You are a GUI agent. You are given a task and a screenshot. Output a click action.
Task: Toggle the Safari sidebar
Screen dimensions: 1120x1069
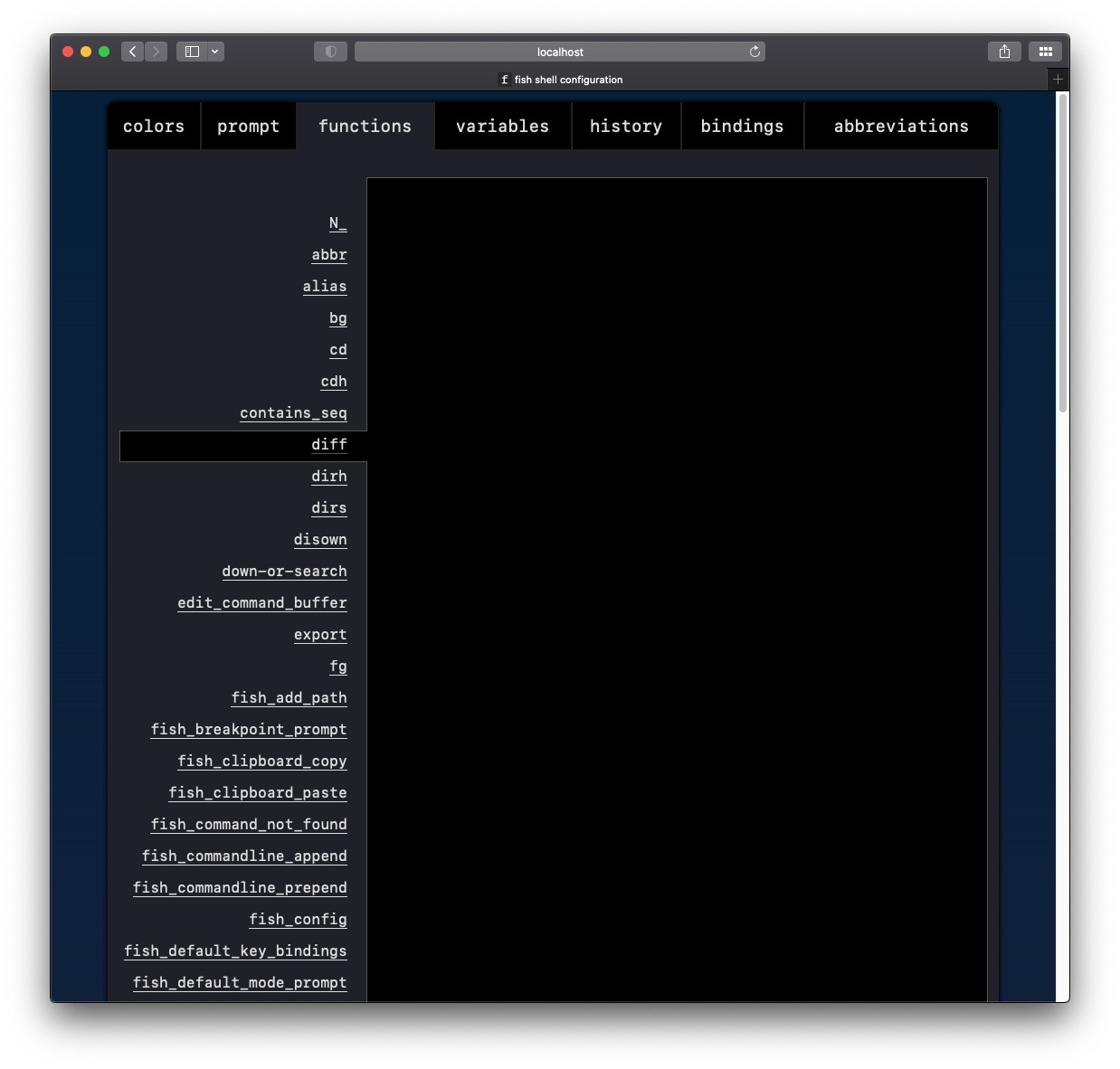[190, 52]
